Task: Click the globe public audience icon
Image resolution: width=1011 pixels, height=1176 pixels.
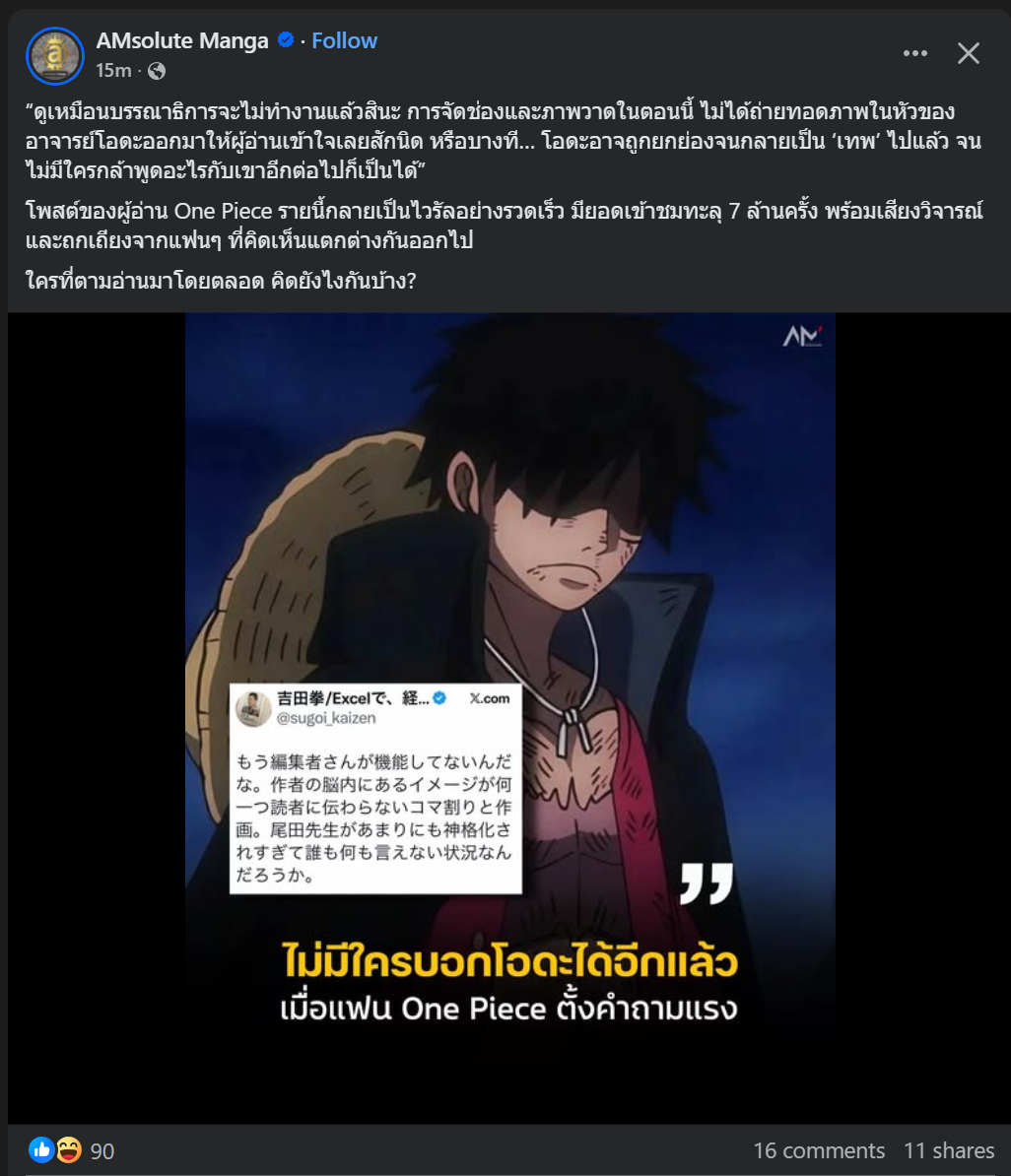Action: [x=157, y=71]
